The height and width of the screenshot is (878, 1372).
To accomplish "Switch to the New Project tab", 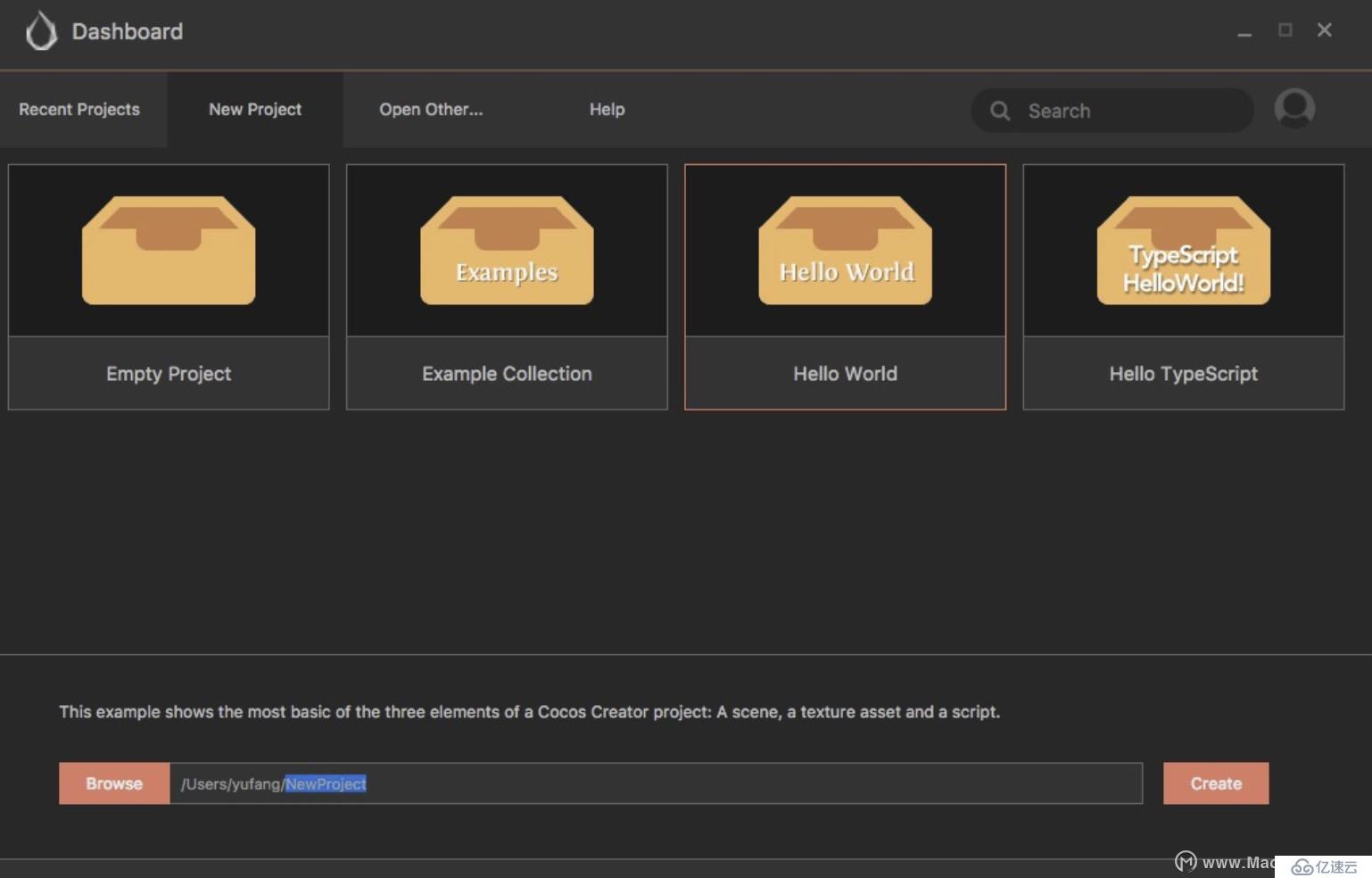I will click(x=255, y=110).
